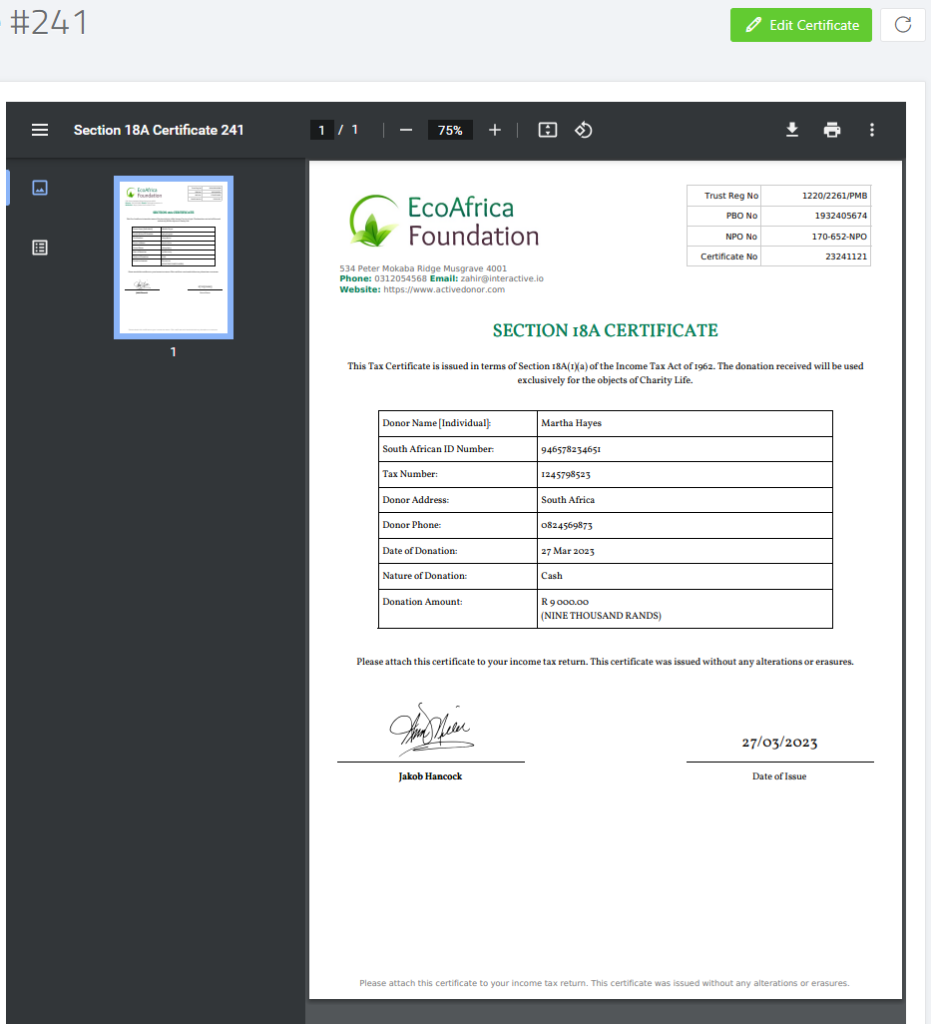Click the SECTION 18A CERTIFICATE heading
The height and width of the screenshot is (1024, 931).
pos(605,330)
